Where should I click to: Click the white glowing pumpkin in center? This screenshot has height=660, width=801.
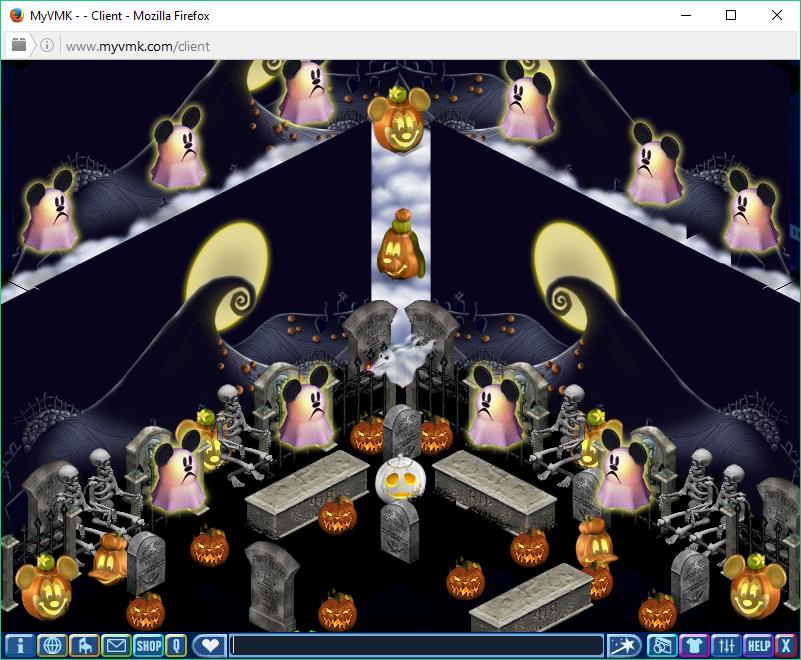point(397,480)
